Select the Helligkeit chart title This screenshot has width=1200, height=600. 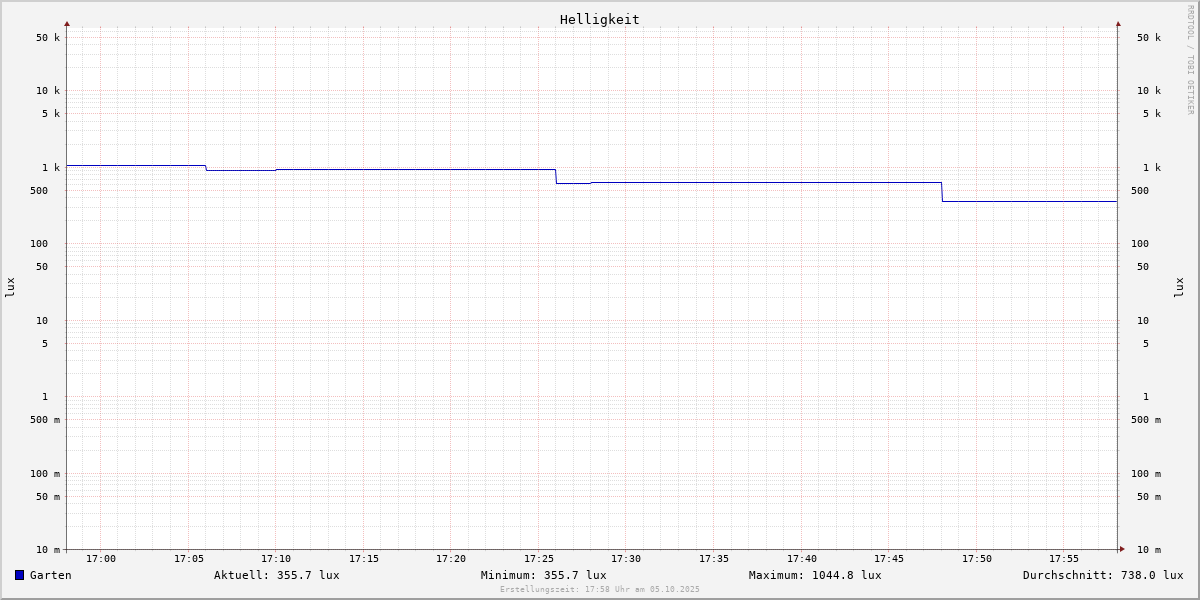pos(599,19)
